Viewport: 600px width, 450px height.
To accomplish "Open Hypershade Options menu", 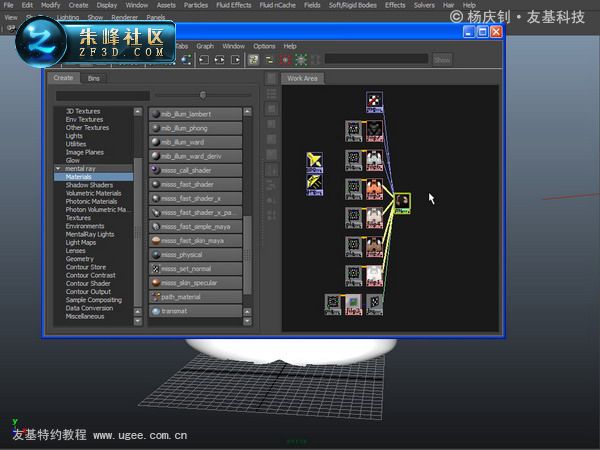I will pyautogui.click(x=264, y=46).
